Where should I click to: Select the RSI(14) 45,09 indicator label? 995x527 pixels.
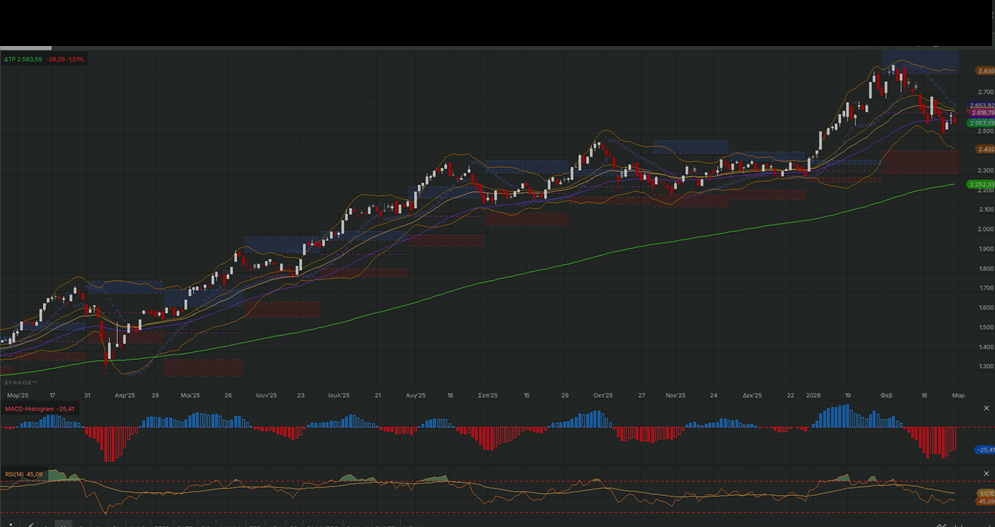click(x=24, y=474)
